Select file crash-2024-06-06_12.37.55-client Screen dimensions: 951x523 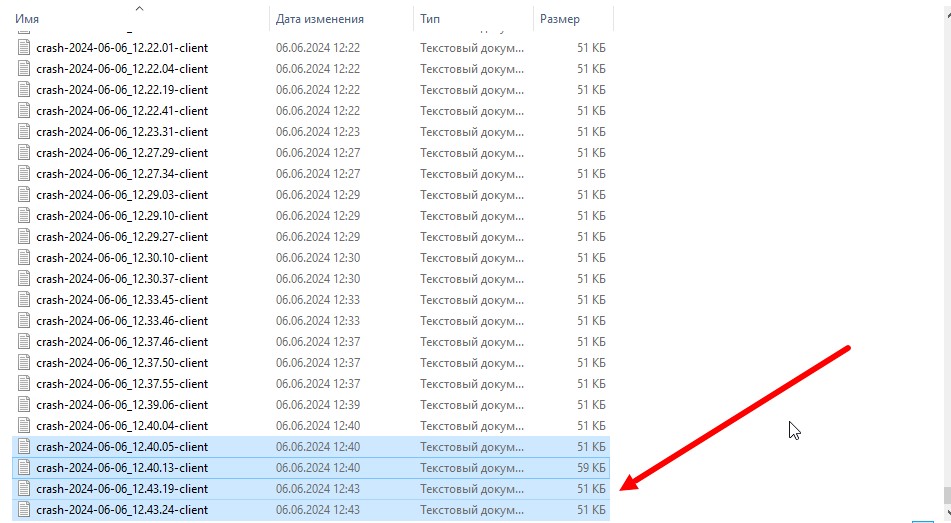pos(122,384)
